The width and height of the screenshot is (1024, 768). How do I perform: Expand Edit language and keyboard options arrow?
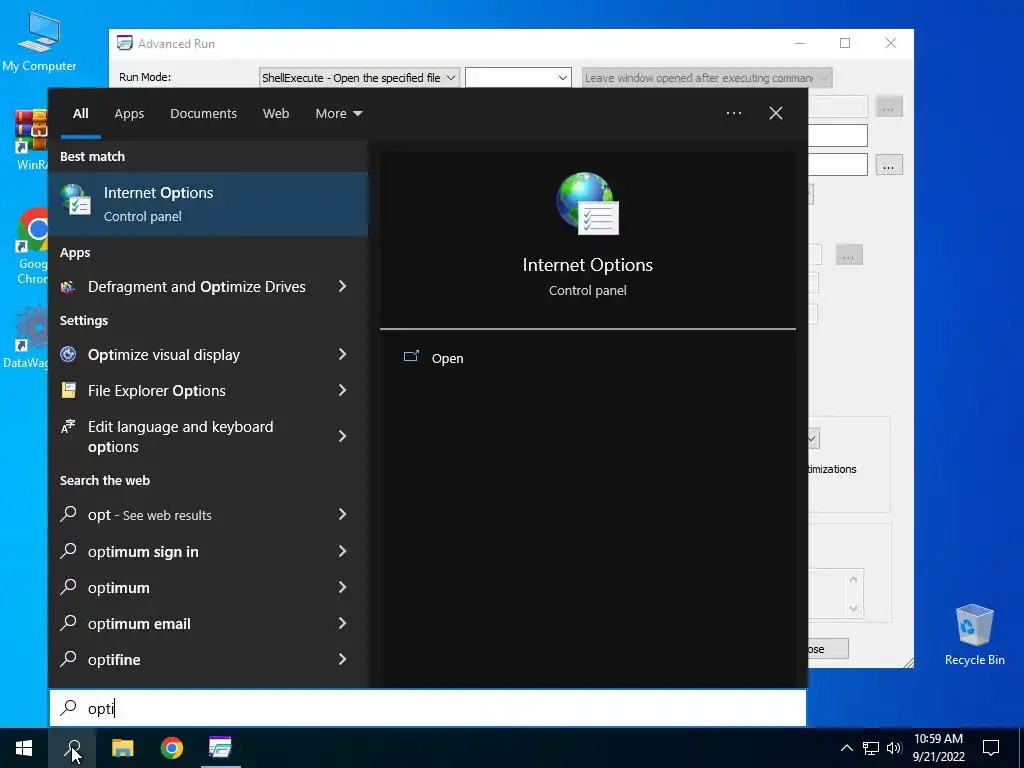tap(342, 436)
